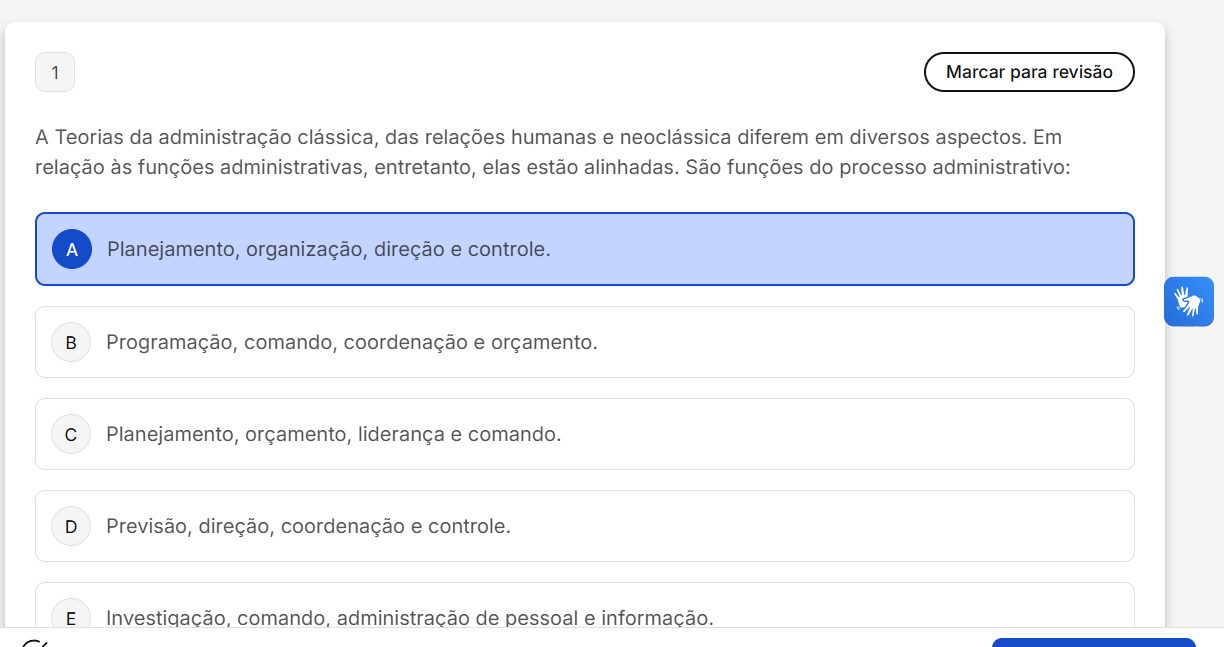Click the question number 1 badge
1224x647 pixels.
point(55,72)
